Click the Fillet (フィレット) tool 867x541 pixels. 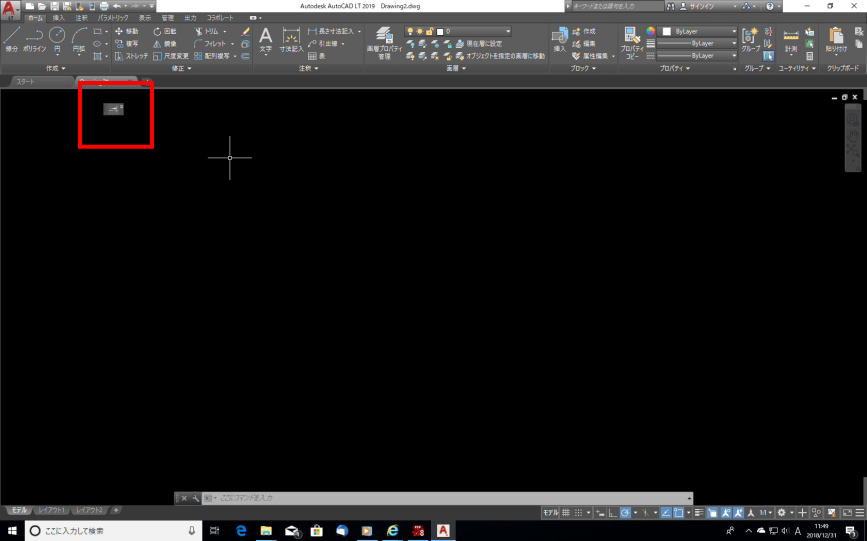coord(210,44)
